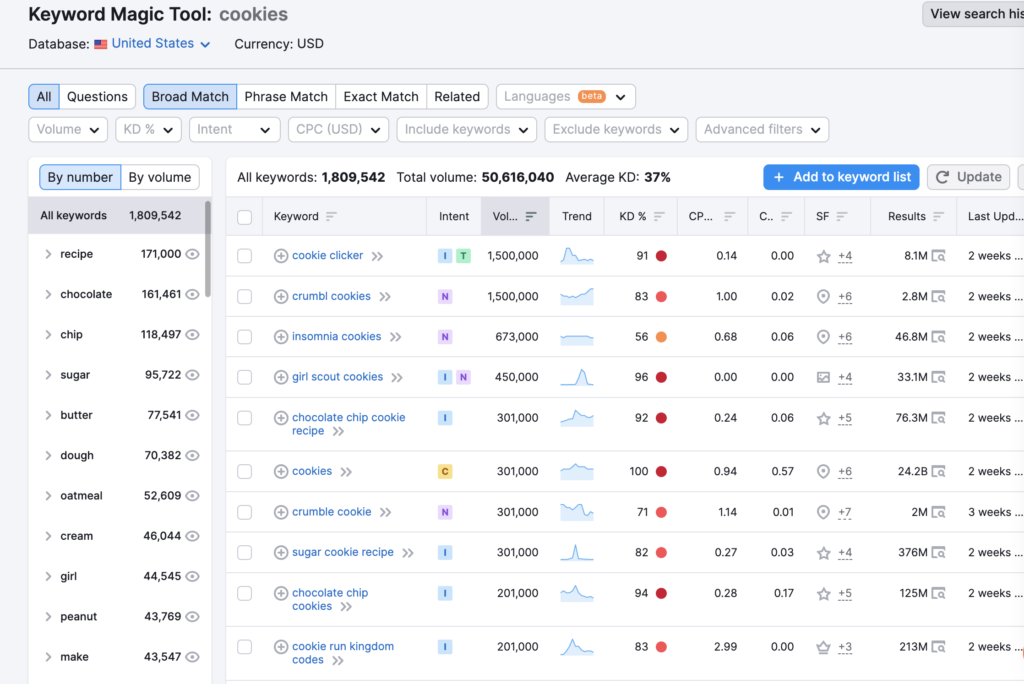1024x684 pixels.
Task: Expand the sugar keyword group
Action: 48,375
